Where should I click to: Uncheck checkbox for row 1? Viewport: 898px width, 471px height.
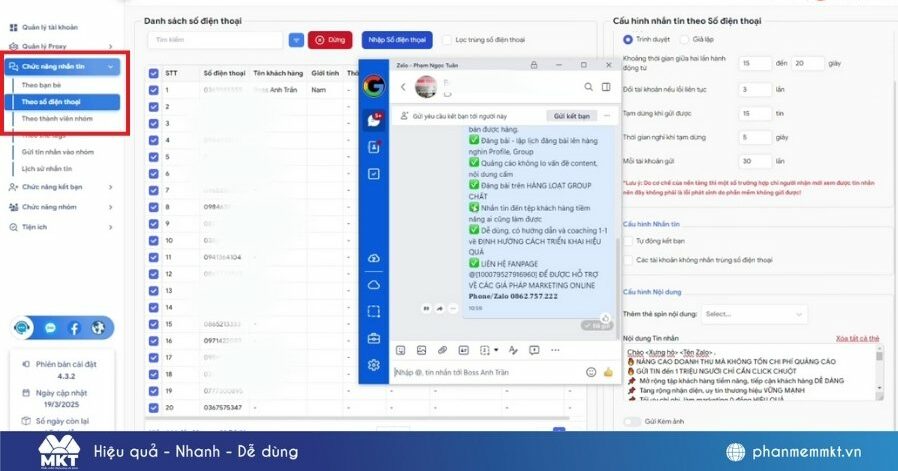click(153, 90)
